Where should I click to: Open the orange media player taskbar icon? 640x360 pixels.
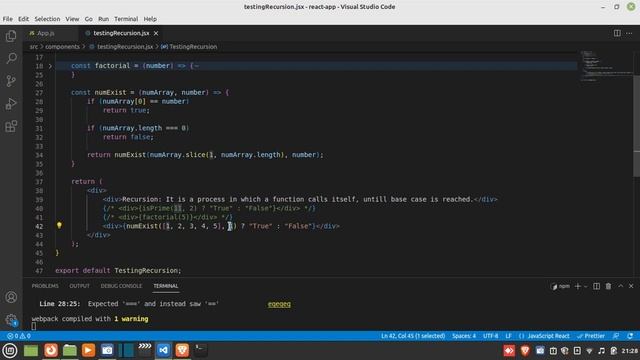[88, 350]
